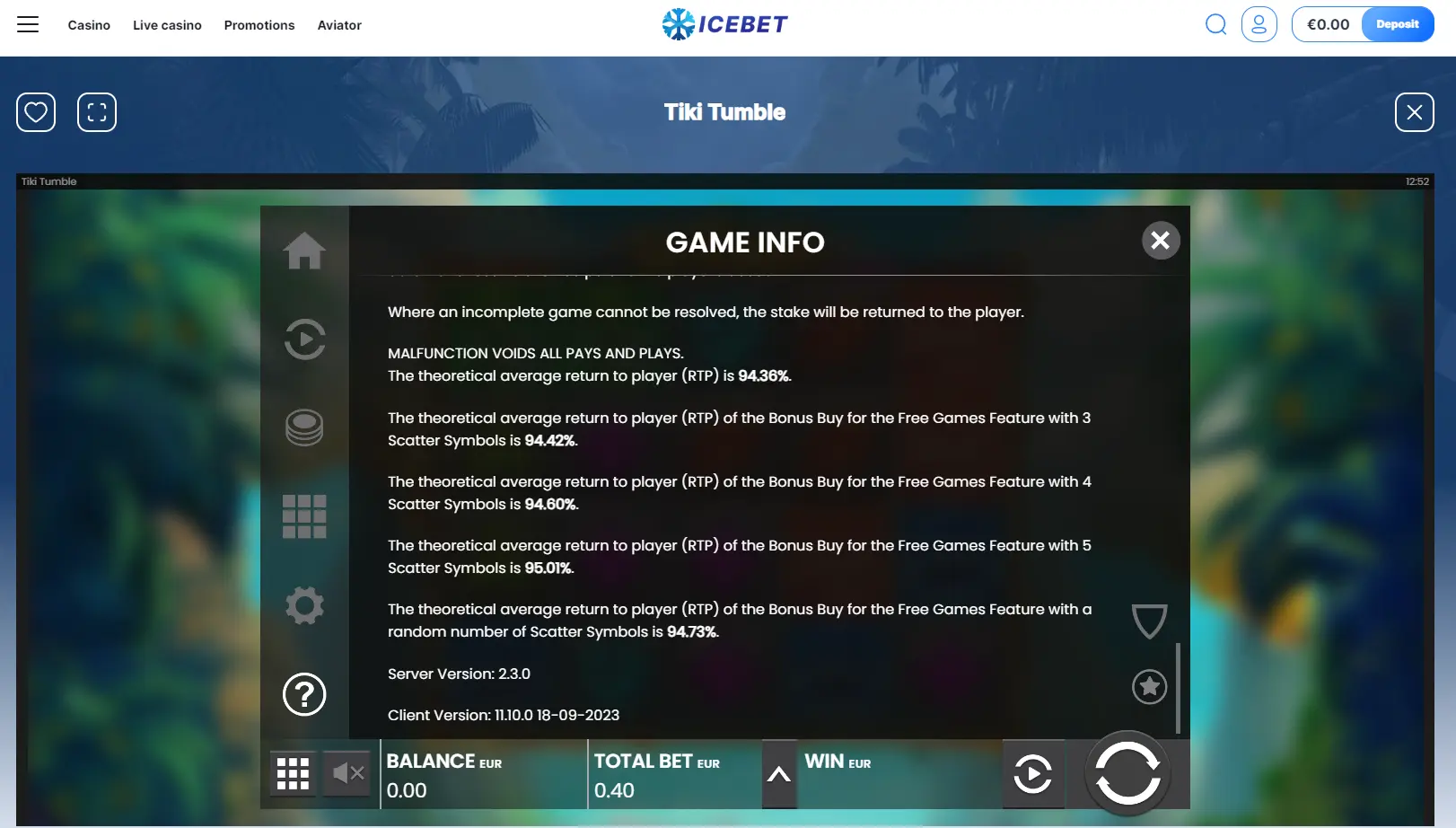Open the Aviator game link
The width and height of the screenshot is (1456, 828).
tap(339, 25)
